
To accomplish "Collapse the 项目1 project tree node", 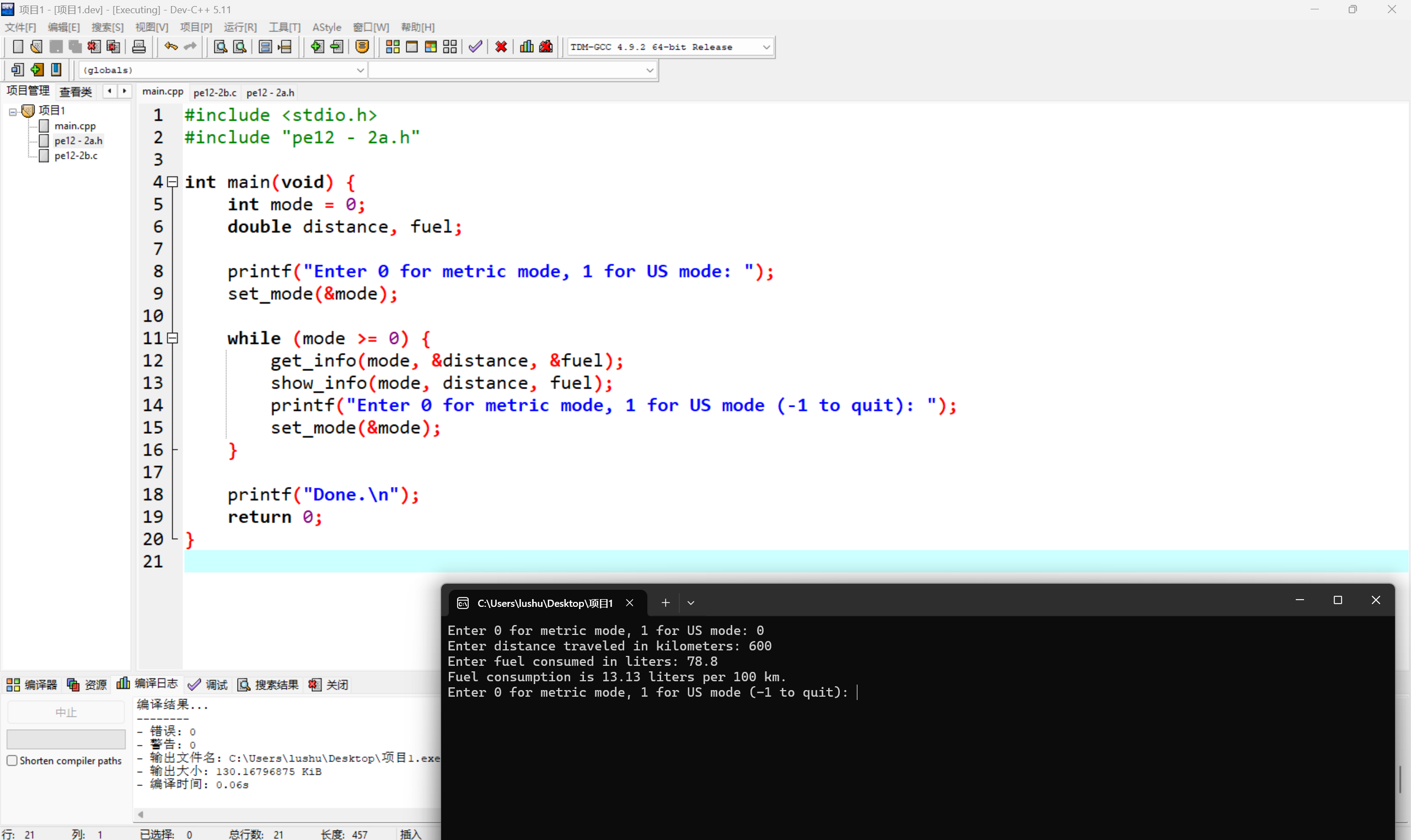I will (x=13, y=111).
